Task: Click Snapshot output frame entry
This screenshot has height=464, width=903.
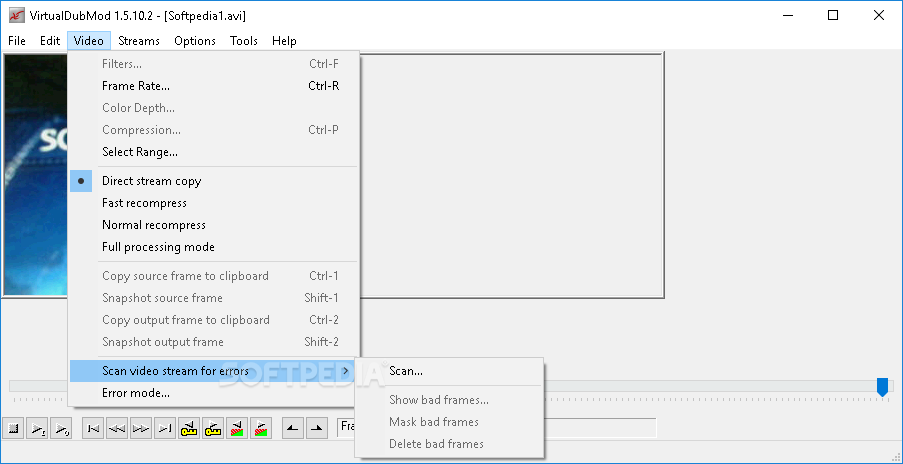Action: 214,342
